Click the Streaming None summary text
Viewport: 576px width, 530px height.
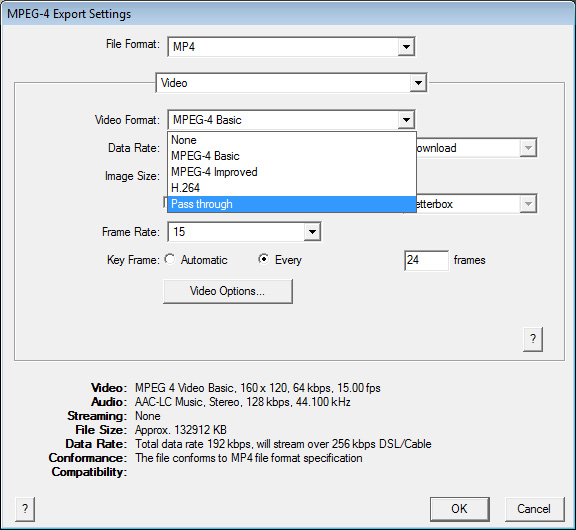click(x=148, y=416)
